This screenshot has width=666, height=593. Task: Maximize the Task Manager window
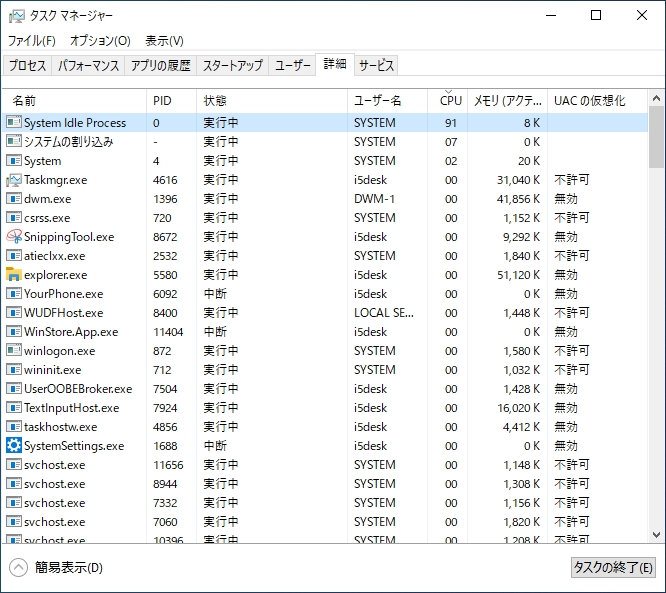click(596, 15)
